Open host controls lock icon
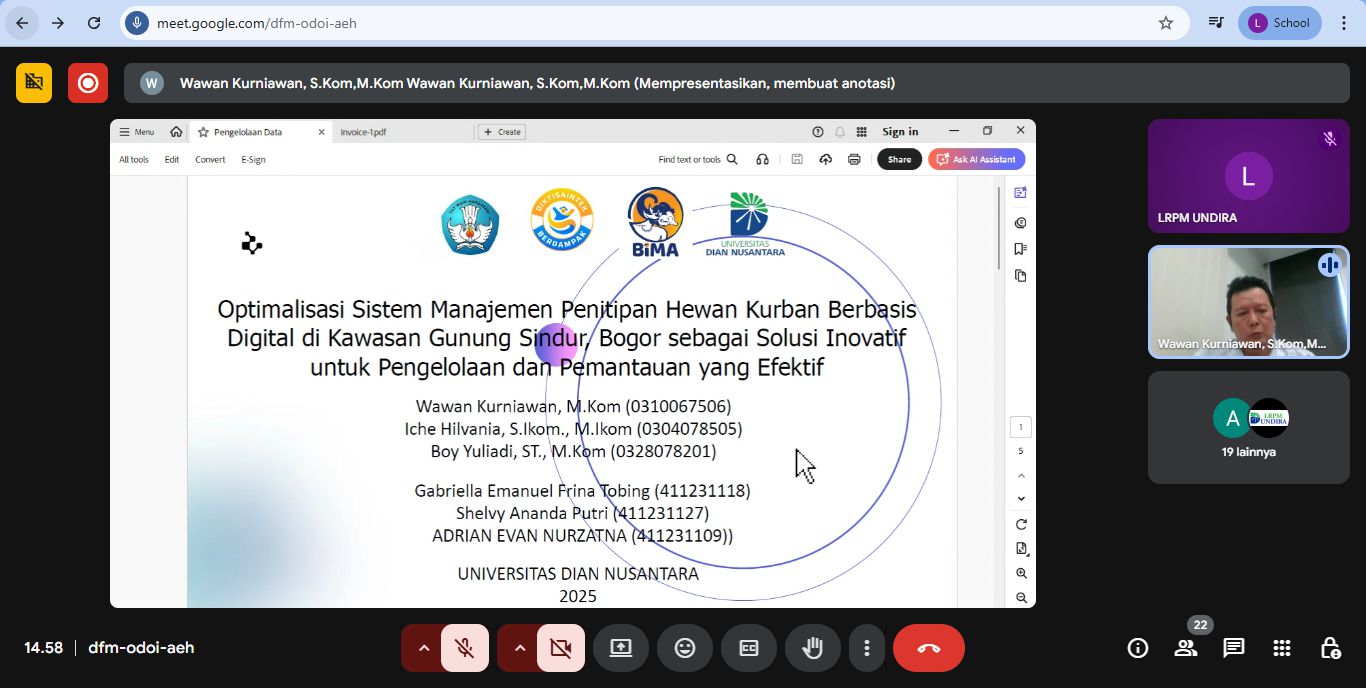This screenshot has width=1366, height=688. coord(1330,648)
